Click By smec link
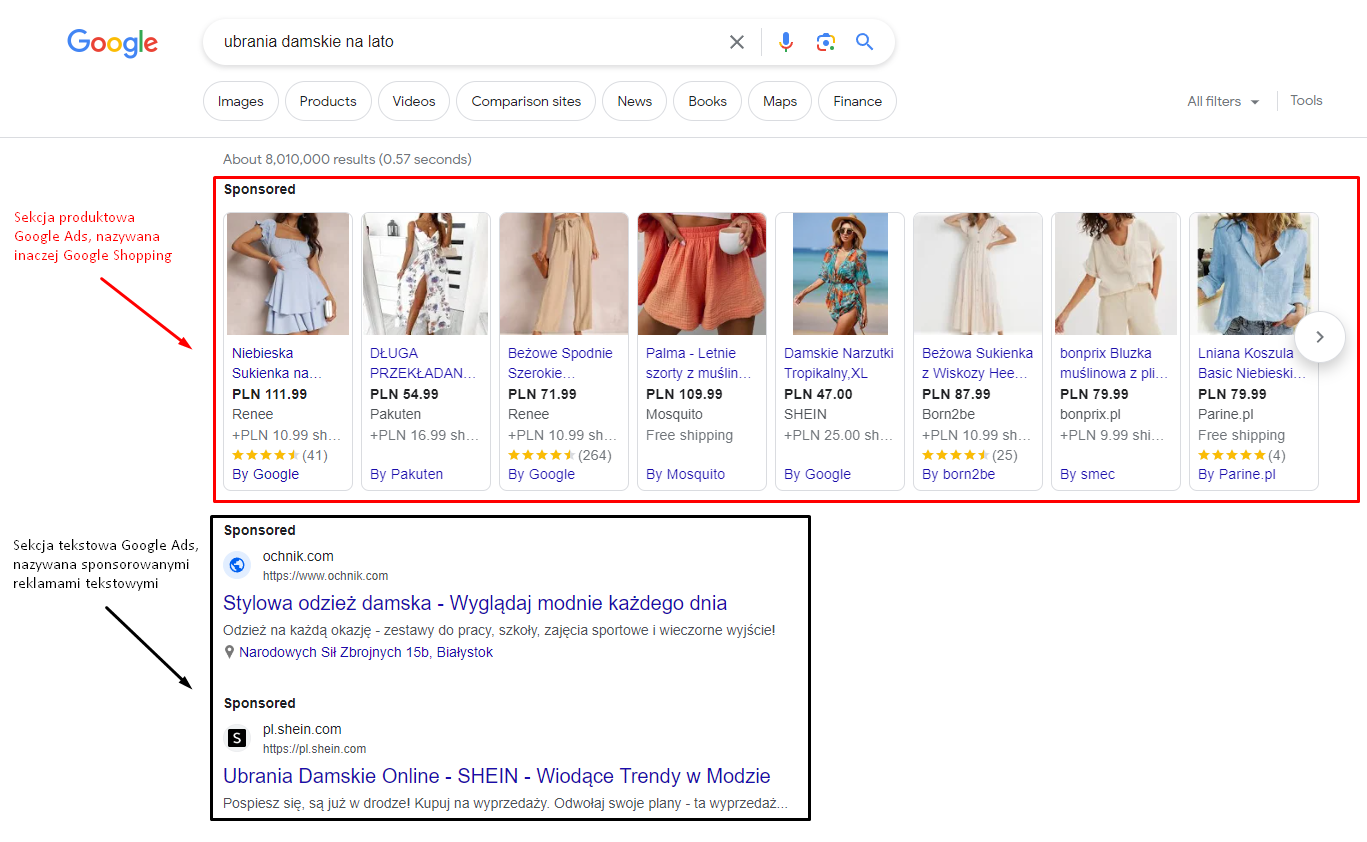The width and height of the screenshot is (1367, 842). click(x=1087, y=474)
